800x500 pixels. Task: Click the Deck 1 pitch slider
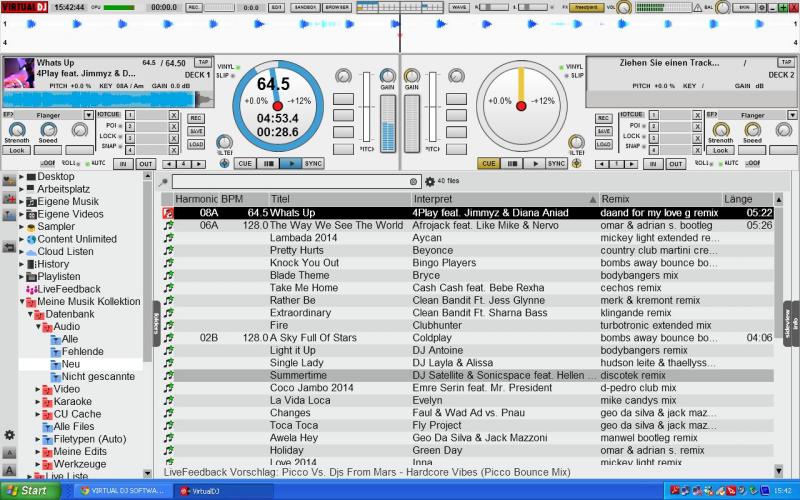pos(366,105)
